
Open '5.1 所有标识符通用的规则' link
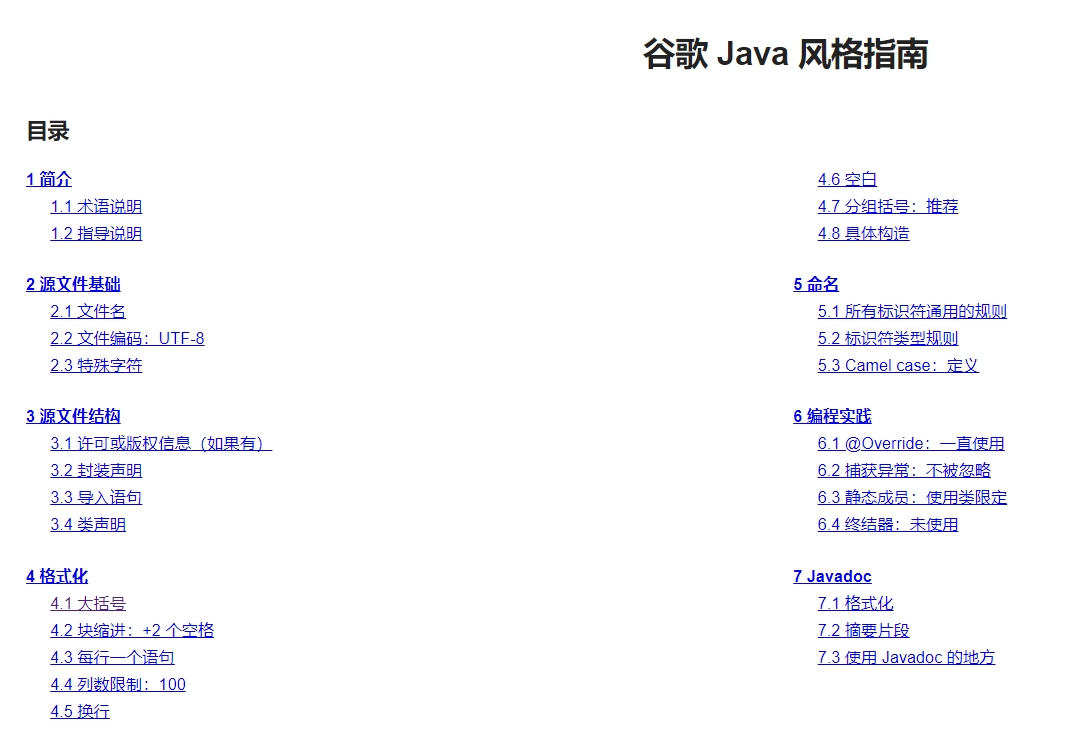[x=912, y=311]
